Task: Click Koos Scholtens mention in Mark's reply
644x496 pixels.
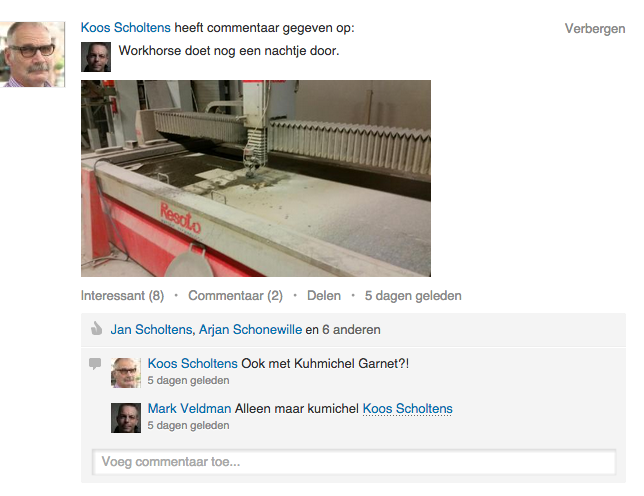Action: (407, 409)
